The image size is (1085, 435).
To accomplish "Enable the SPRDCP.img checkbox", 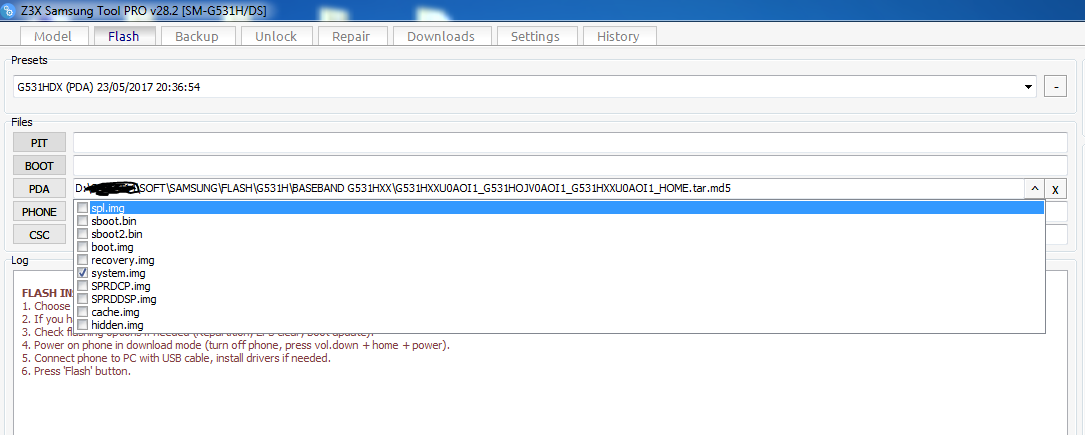I will 83,286.
